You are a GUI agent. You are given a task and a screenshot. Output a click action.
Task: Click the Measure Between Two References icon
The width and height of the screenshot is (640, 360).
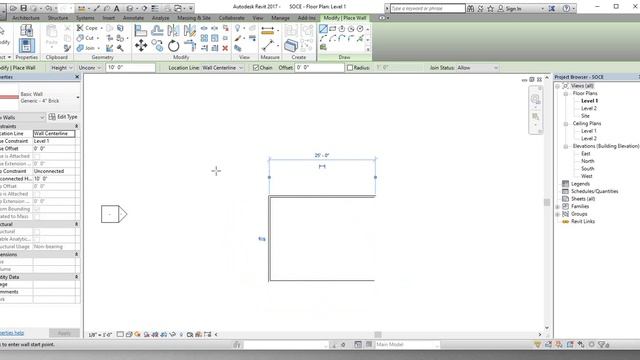click(x=267, y=45)
